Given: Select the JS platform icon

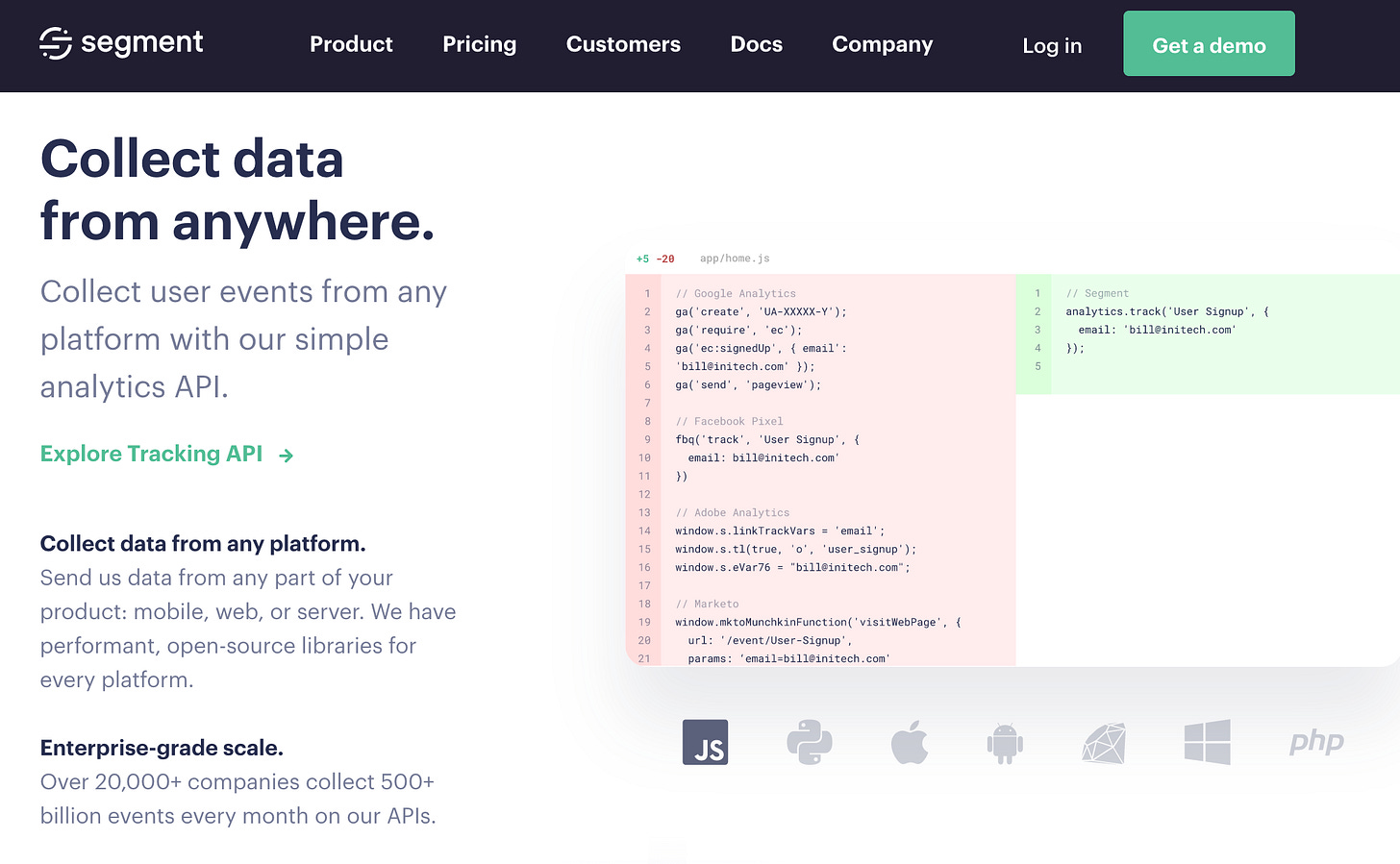Looking at the screenshot, I should tap(705, 743).
